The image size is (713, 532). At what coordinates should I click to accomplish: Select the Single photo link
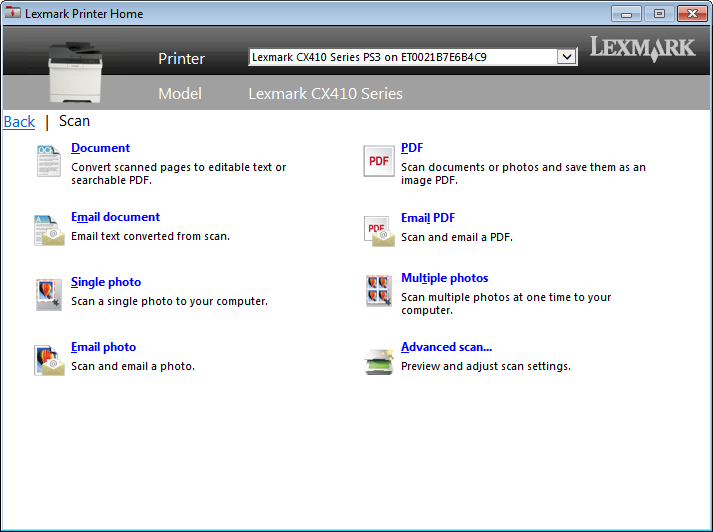click(106, 282)
